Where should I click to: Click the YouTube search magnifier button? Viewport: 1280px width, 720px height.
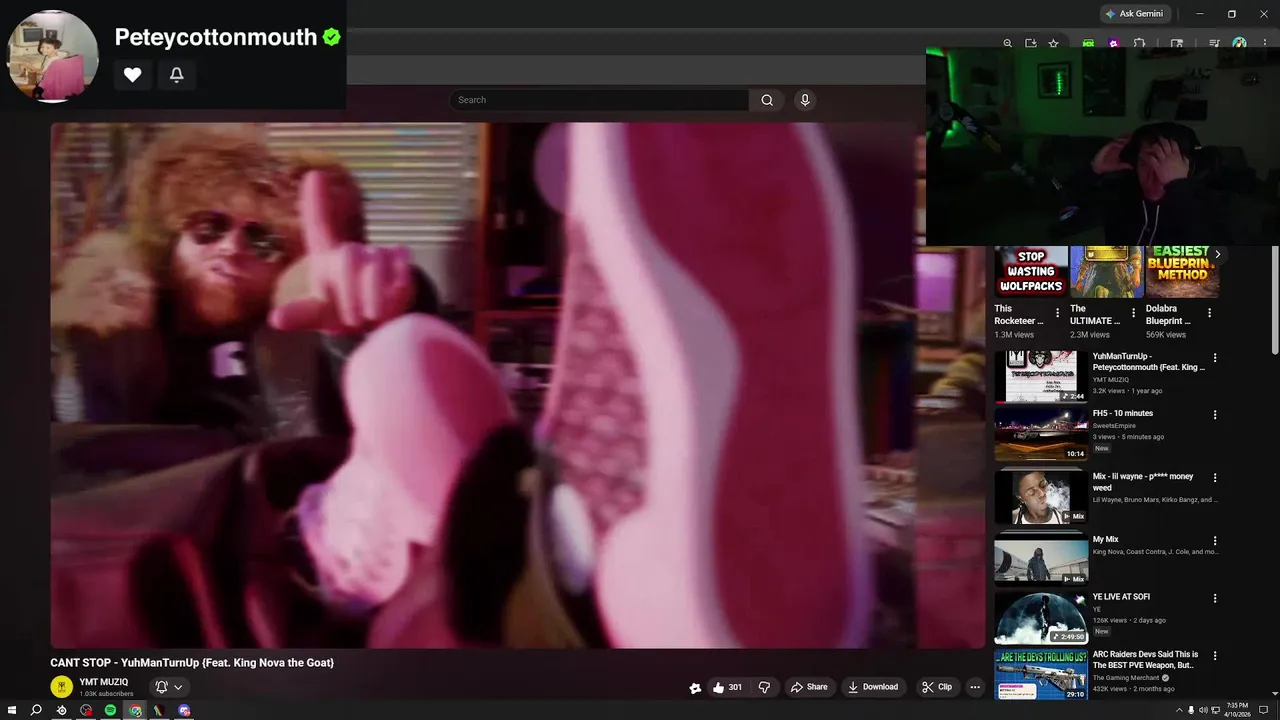click(x=767, y=100)
